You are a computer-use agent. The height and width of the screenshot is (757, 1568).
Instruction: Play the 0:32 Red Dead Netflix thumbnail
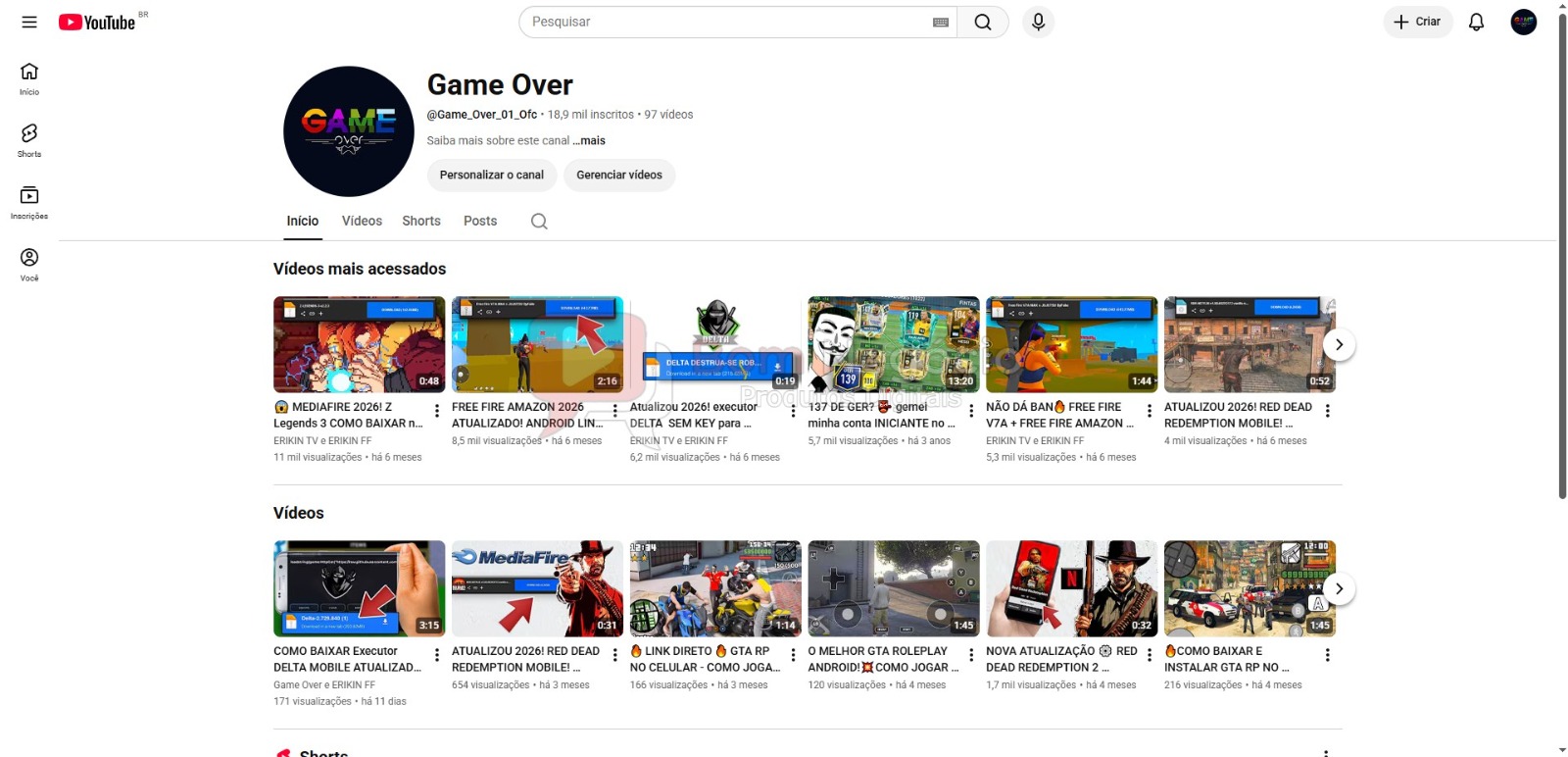pyautogui.click(x=1072, y=588)
